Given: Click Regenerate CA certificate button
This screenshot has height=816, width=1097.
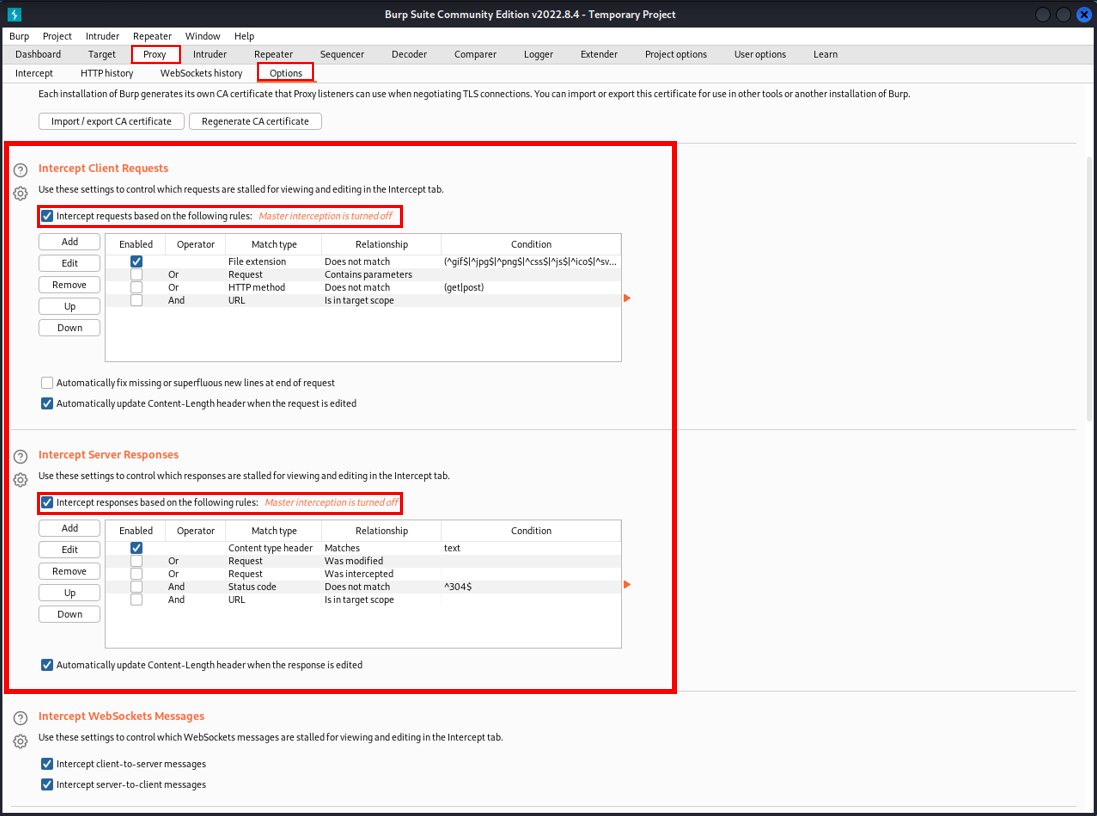Looking at the screenshot, I should click(255, 121).
